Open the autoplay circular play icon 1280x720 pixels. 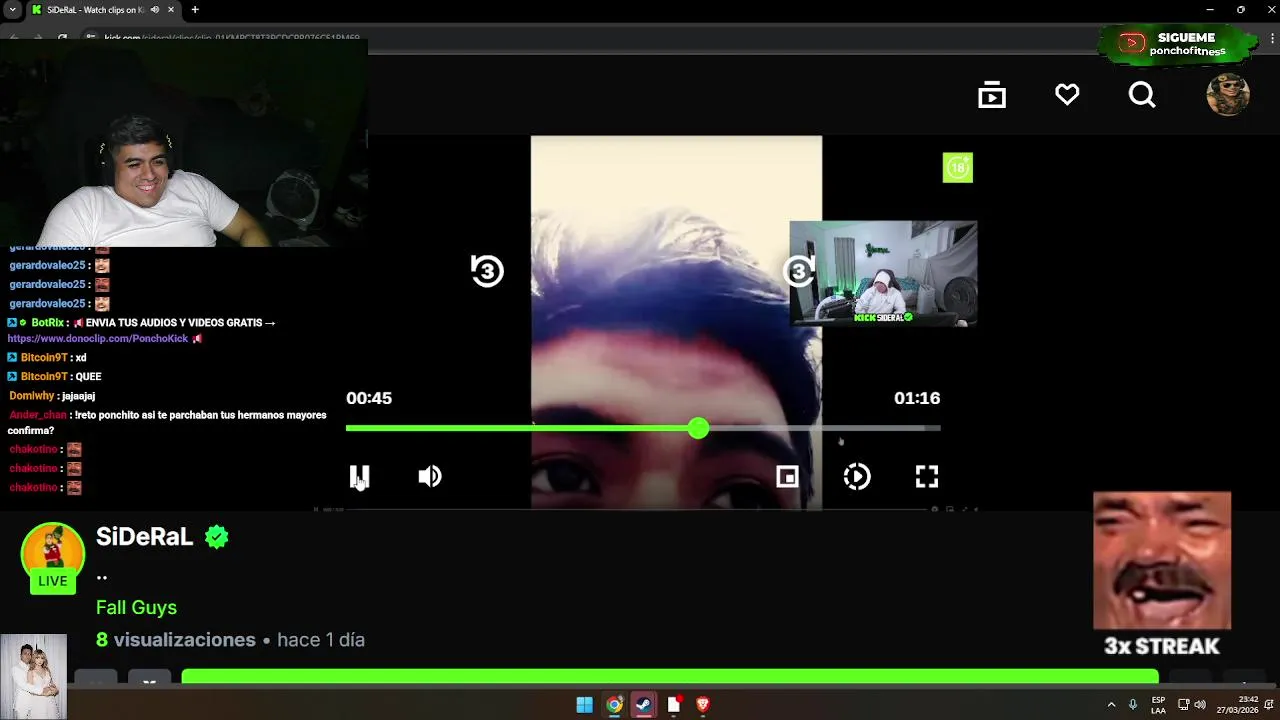click(857, 477)
